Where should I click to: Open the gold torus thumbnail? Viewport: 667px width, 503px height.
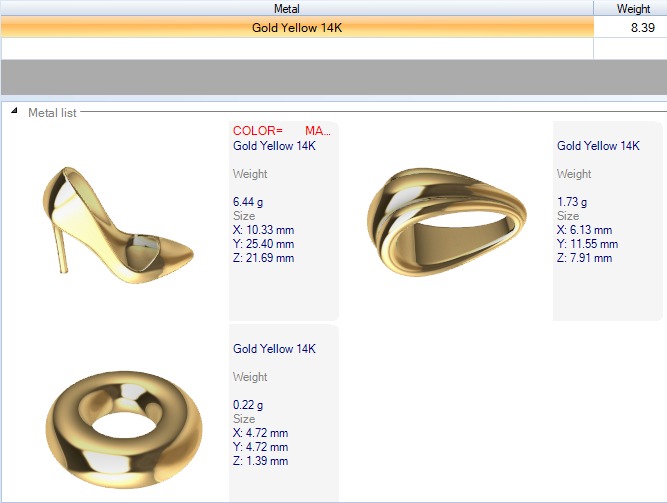[124, 429]
